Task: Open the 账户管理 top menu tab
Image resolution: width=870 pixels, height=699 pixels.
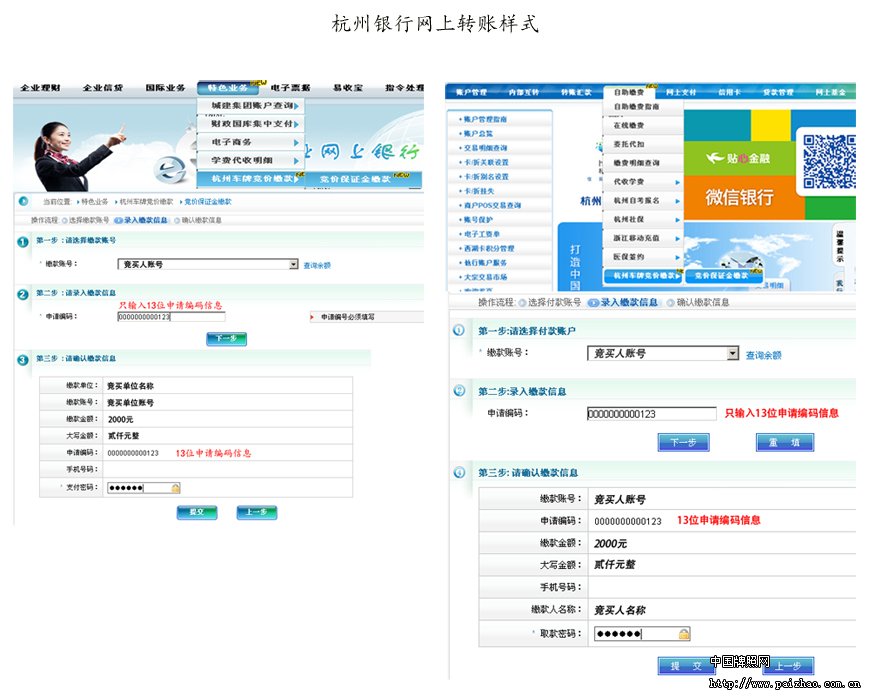Action: [x=472, y=92]
